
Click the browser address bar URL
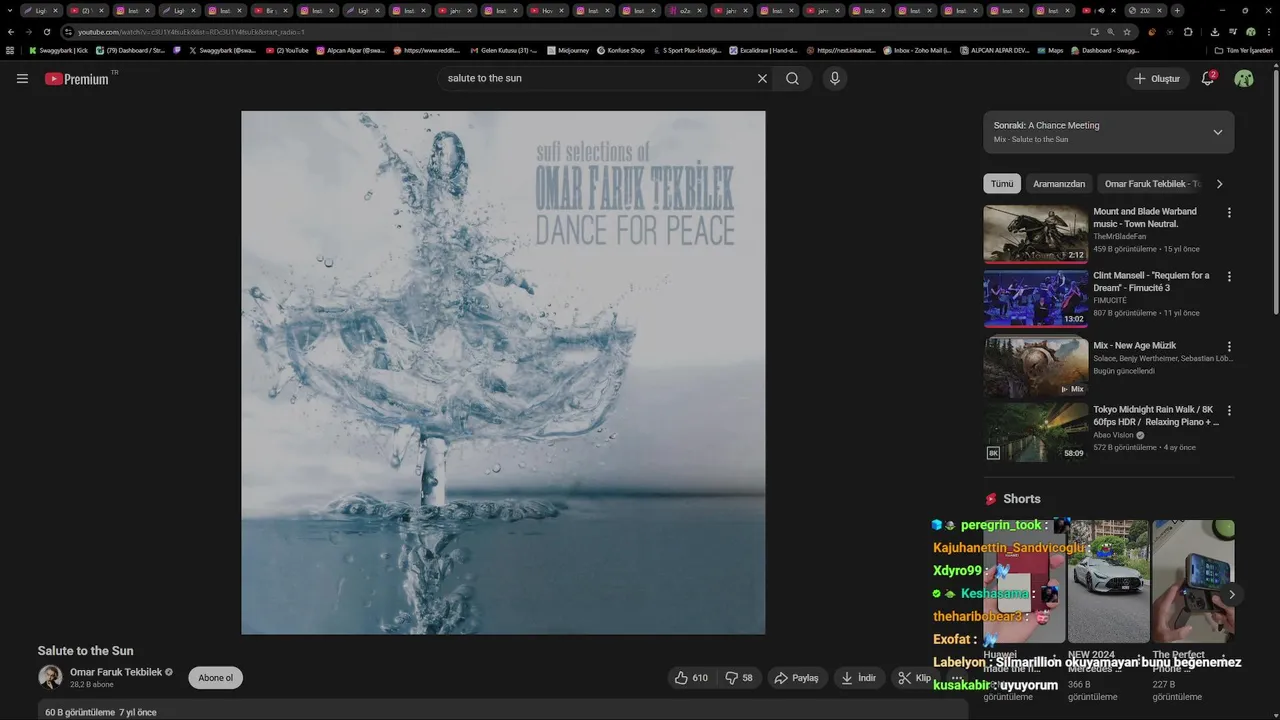click(190, 32)
